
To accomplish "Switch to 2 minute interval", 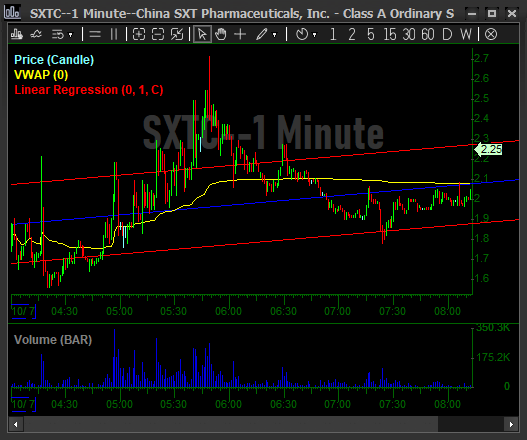I will 352,34.
